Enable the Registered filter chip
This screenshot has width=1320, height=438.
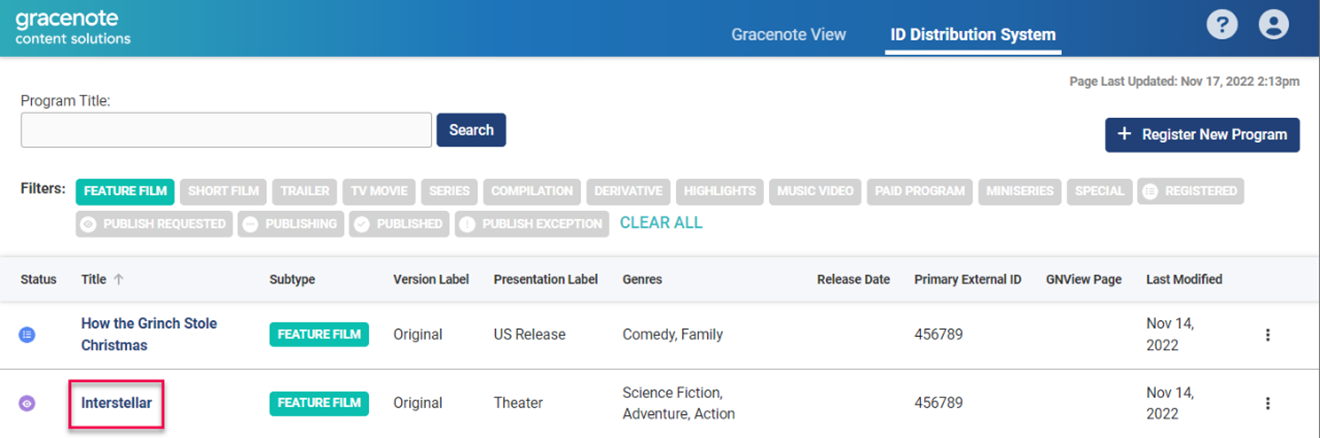(x=1190, y=191)
